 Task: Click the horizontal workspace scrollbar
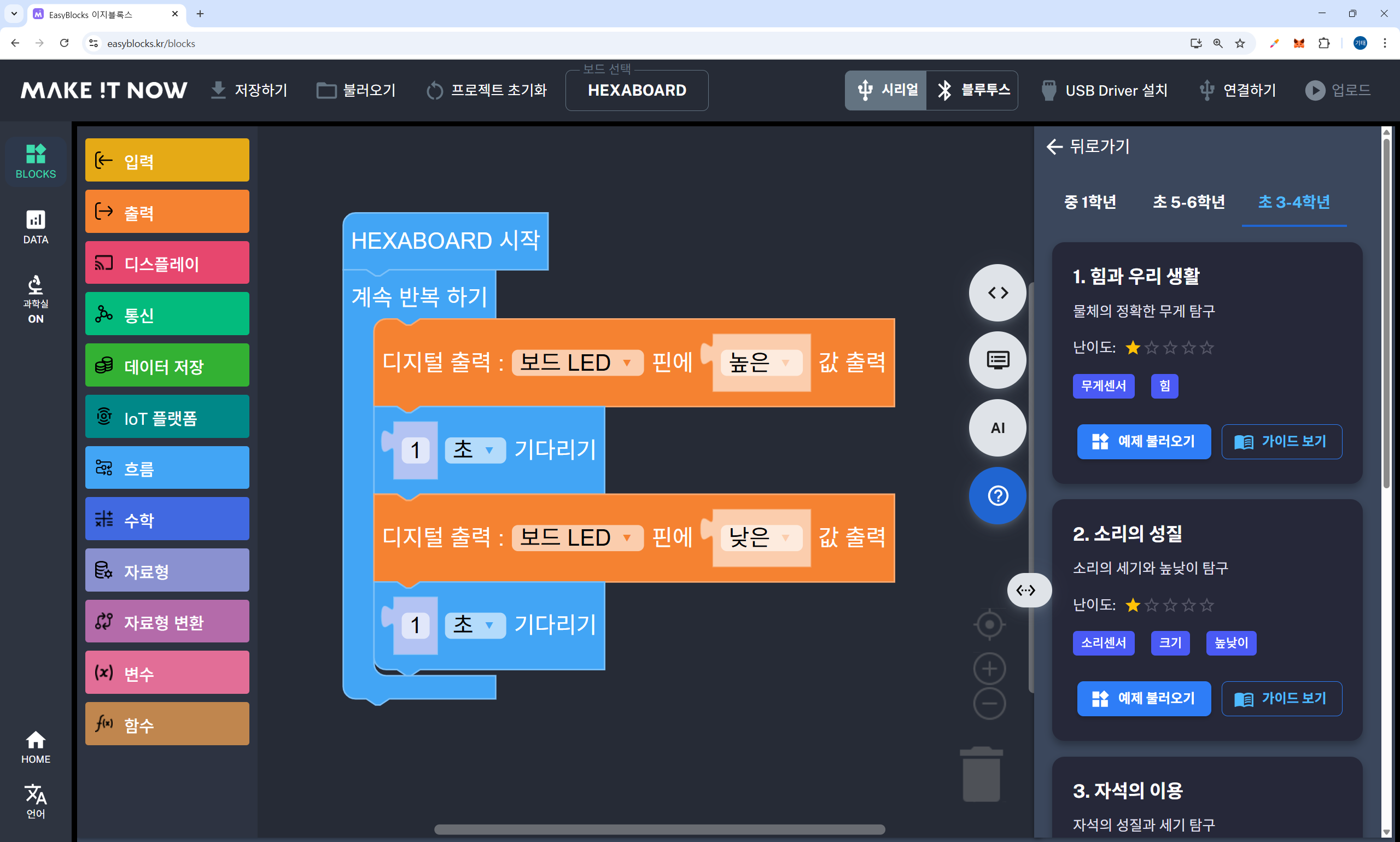pyautogui.click(x=659, y=829)
